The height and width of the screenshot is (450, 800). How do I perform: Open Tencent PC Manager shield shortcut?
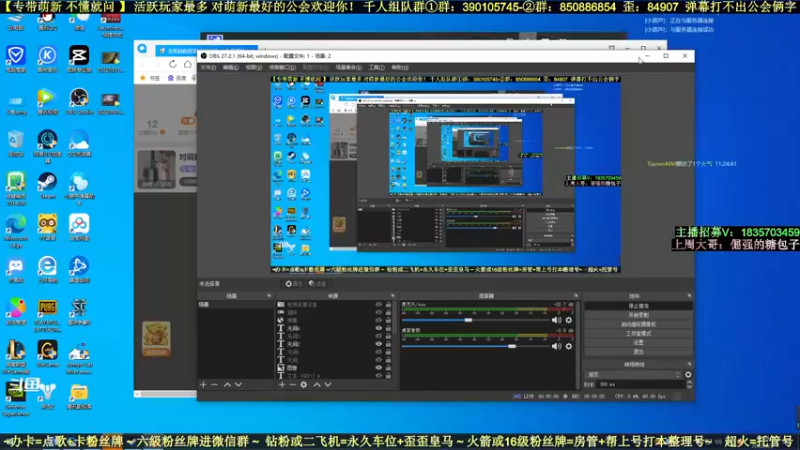pyautogui.click(x=16, y=59)
